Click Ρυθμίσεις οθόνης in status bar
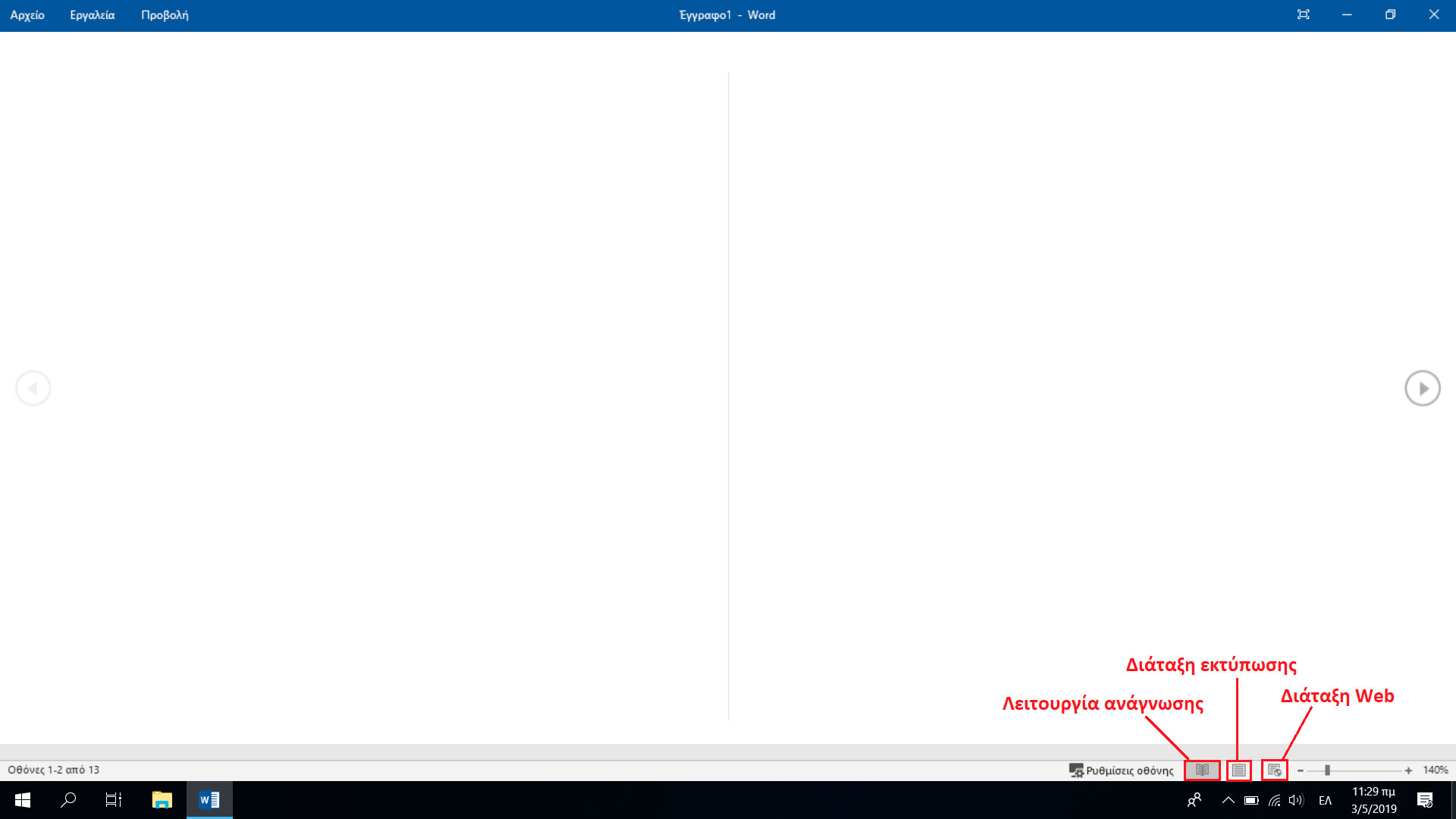Image resolution: width=1456 pixels, height=819 pixels. point(1121,770)
